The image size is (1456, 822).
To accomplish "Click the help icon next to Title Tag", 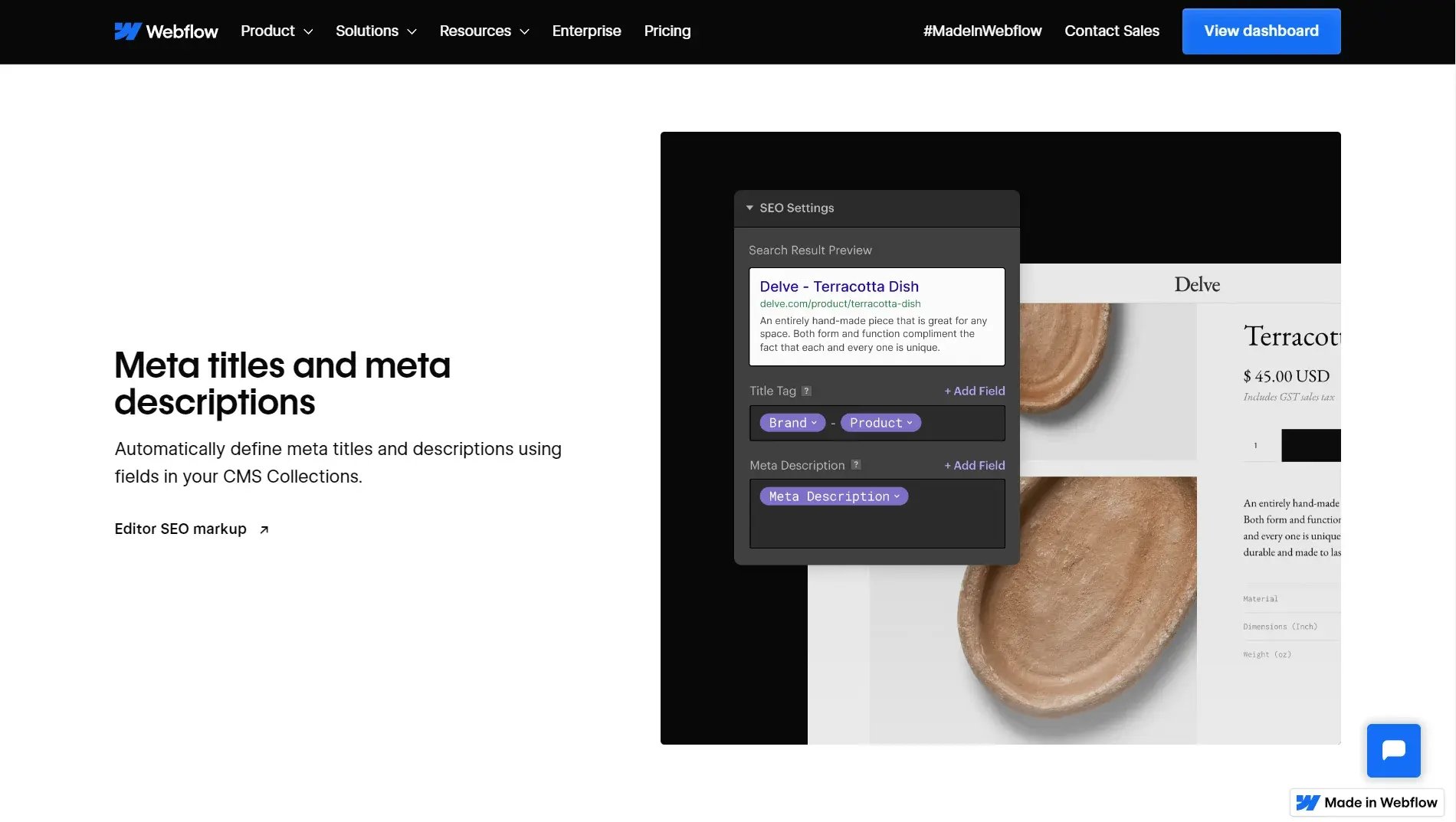I will 806,391.
